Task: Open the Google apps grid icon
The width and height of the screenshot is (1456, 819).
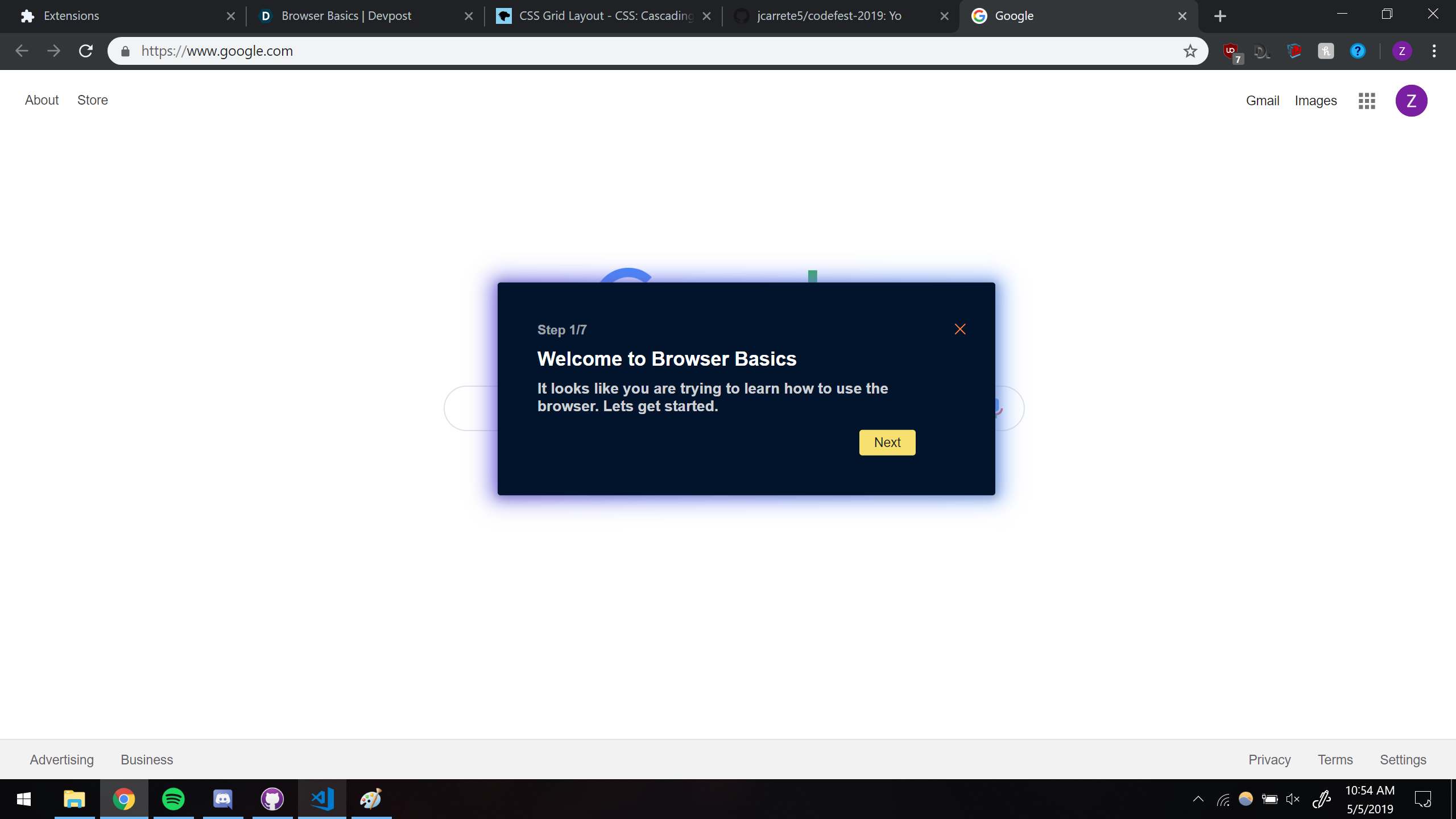Action: click(1367, 101)
